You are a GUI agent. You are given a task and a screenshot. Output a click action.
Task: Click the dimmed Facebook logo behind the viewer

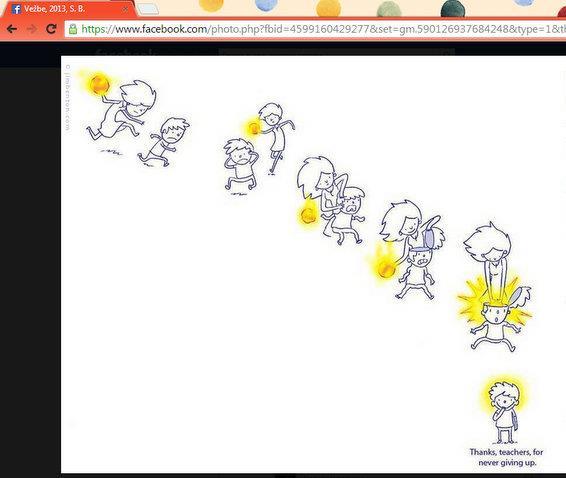click(126, 52)
